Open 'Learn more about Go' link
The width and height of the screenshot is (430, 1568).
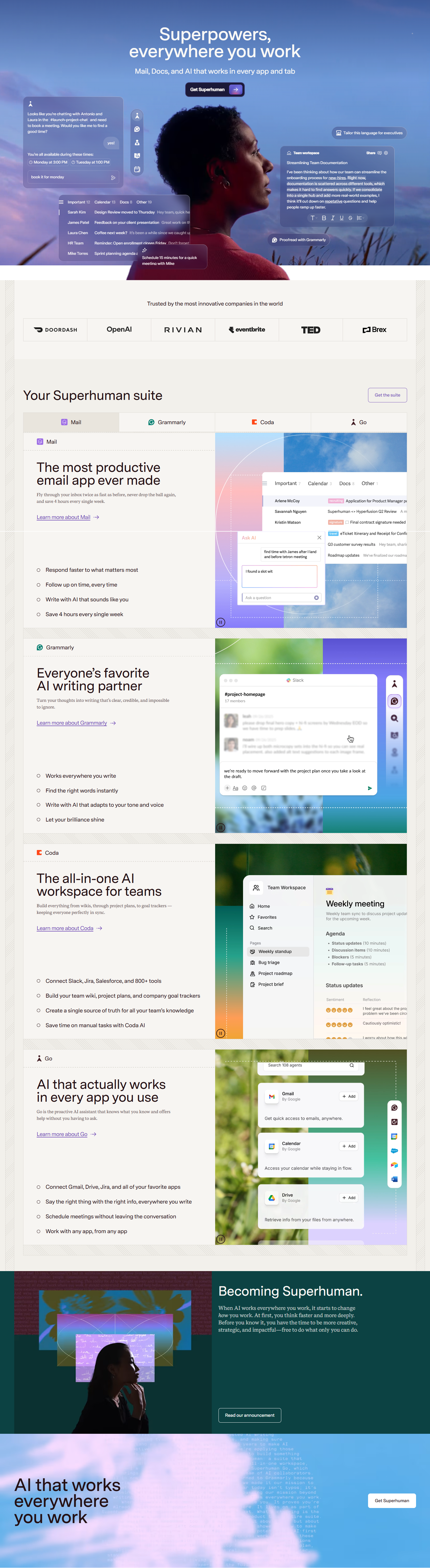click(66, 1134)
